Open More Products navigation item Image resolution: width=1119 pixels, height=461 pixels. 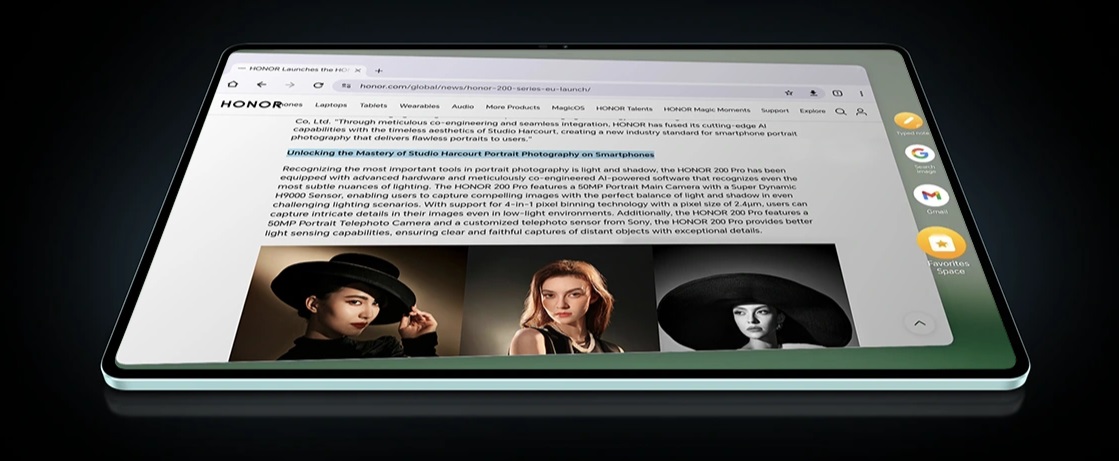click(512, 107)
